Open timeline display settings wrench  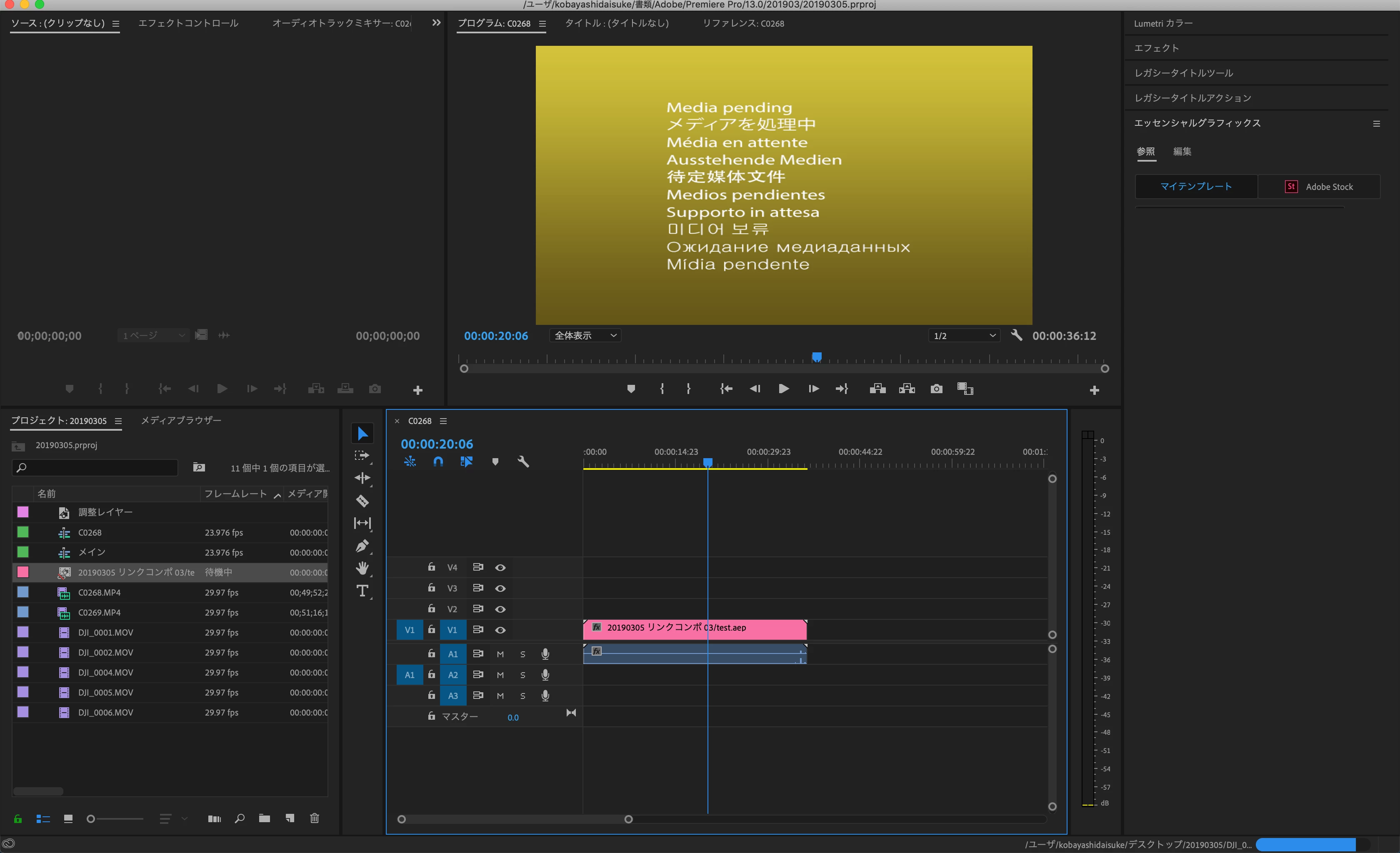coord(523,462)
